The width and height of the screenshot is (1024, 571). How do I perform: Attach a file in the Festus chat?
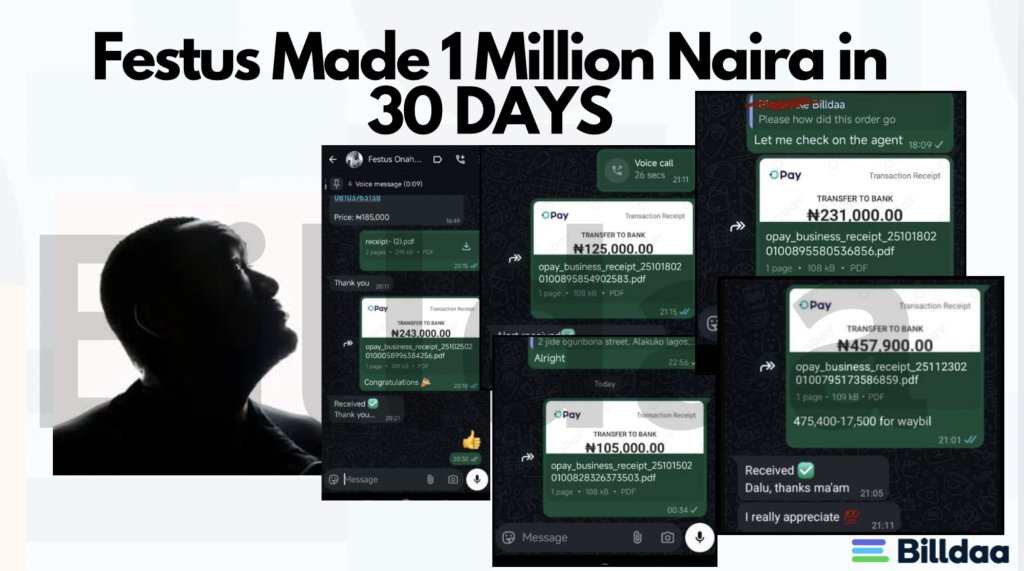coord(430,480)
